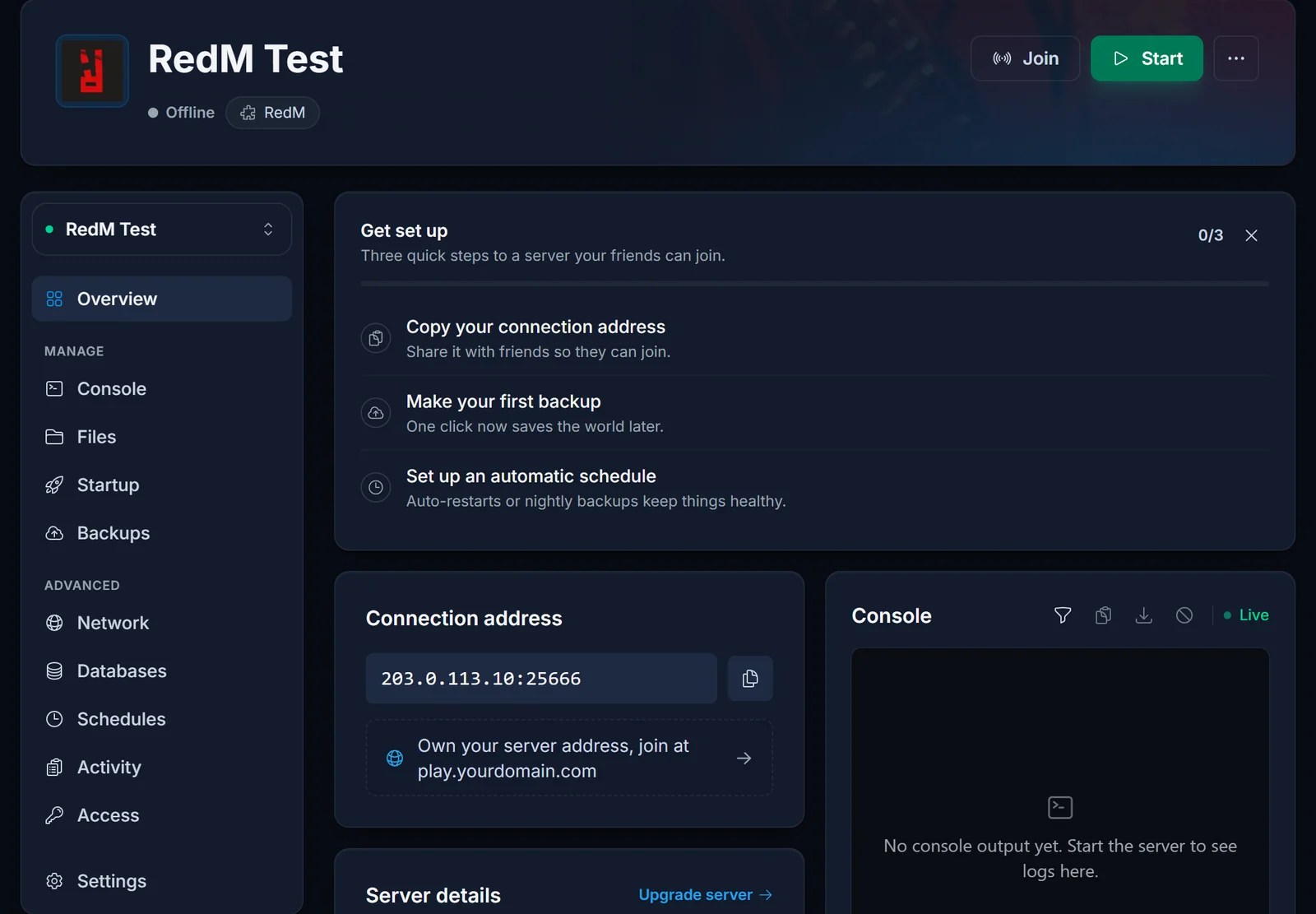
Task: Click the clock icon beside Set up an automatic schedule
Action: click(376, 488)
